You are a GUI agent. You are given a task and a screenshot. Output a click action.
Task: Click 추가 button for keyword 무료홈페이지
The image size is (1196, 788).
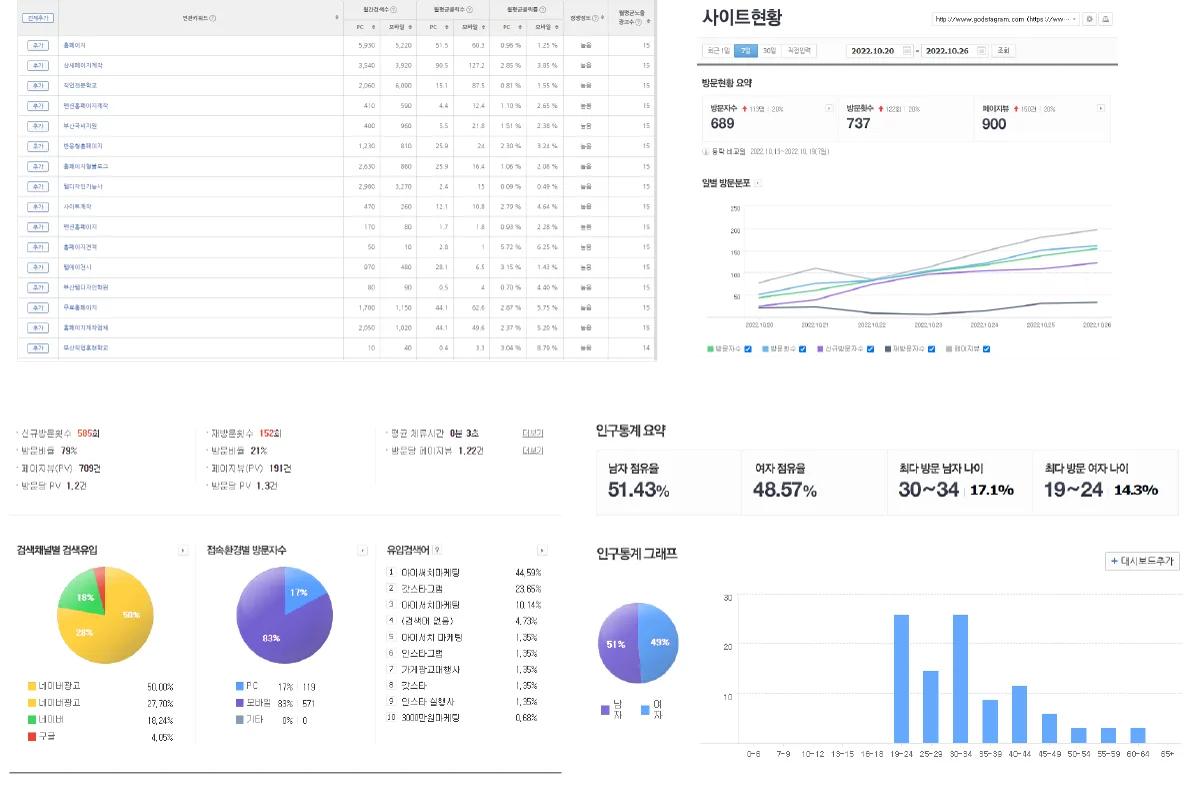coord(37,308)
